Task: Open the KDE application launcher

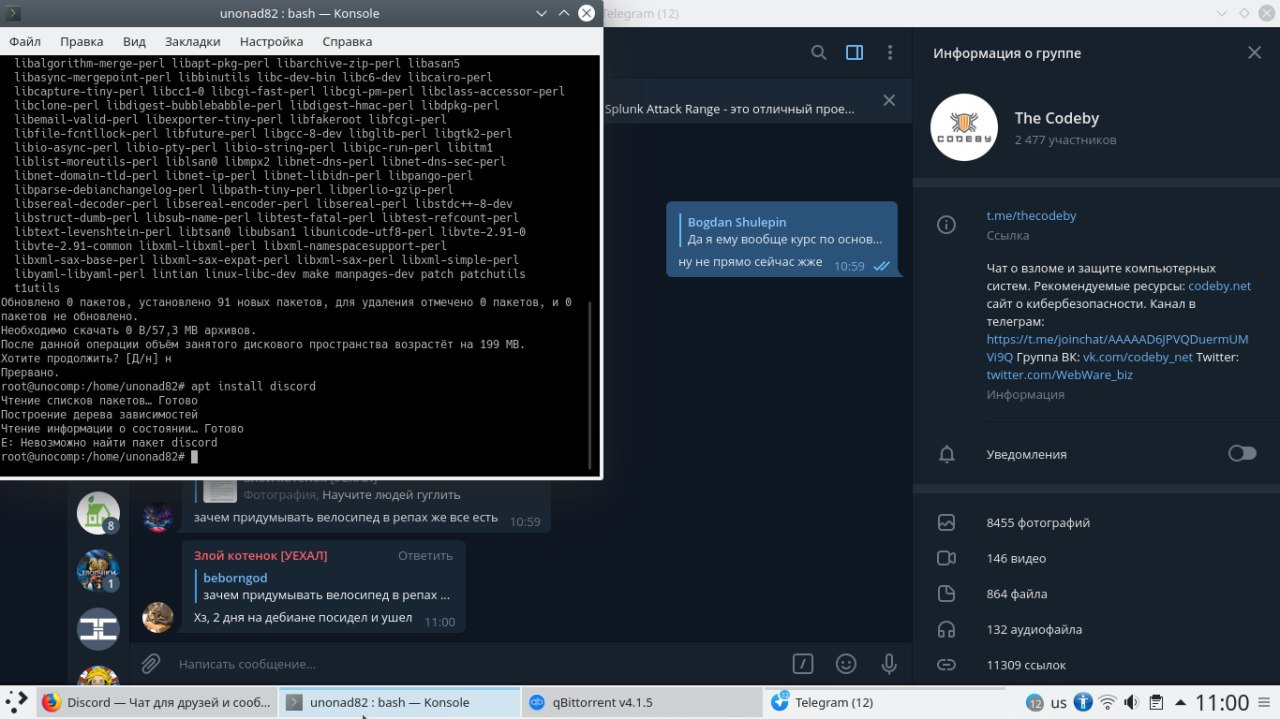Action: point(17,702)
